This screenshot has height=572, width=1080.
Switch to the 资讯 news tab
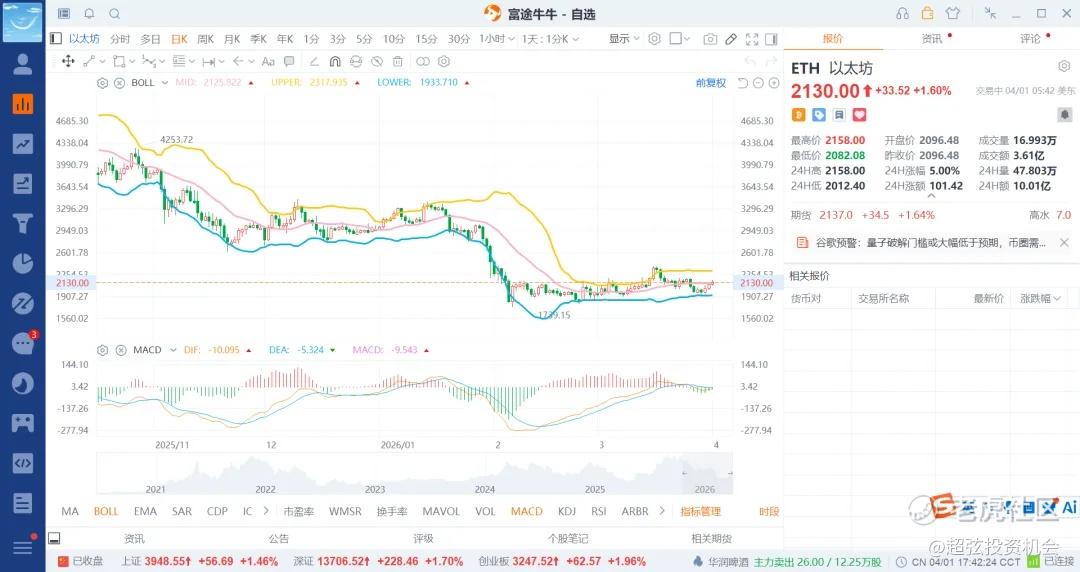[x=931, y=39]
